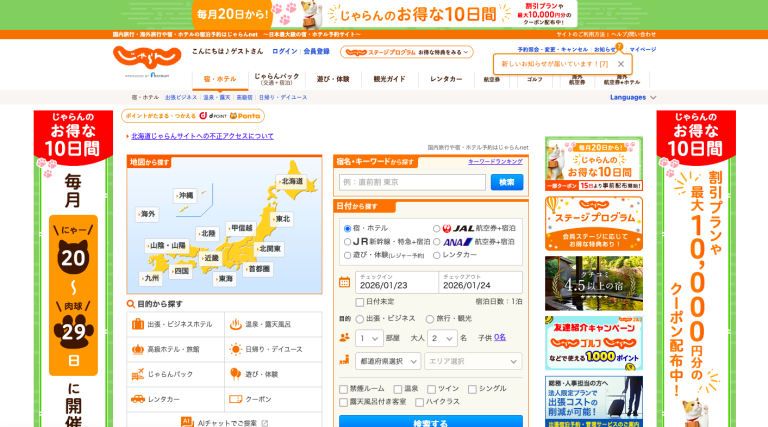
Task: Select 首都圏 on the map
Action: click(259, 269)
